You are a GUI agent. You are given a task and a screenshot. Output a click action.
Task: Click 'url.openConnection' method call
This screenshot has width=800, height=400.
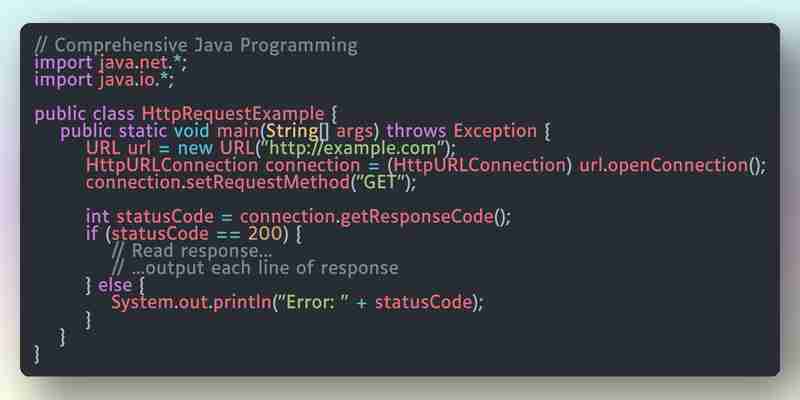point(663,165)
